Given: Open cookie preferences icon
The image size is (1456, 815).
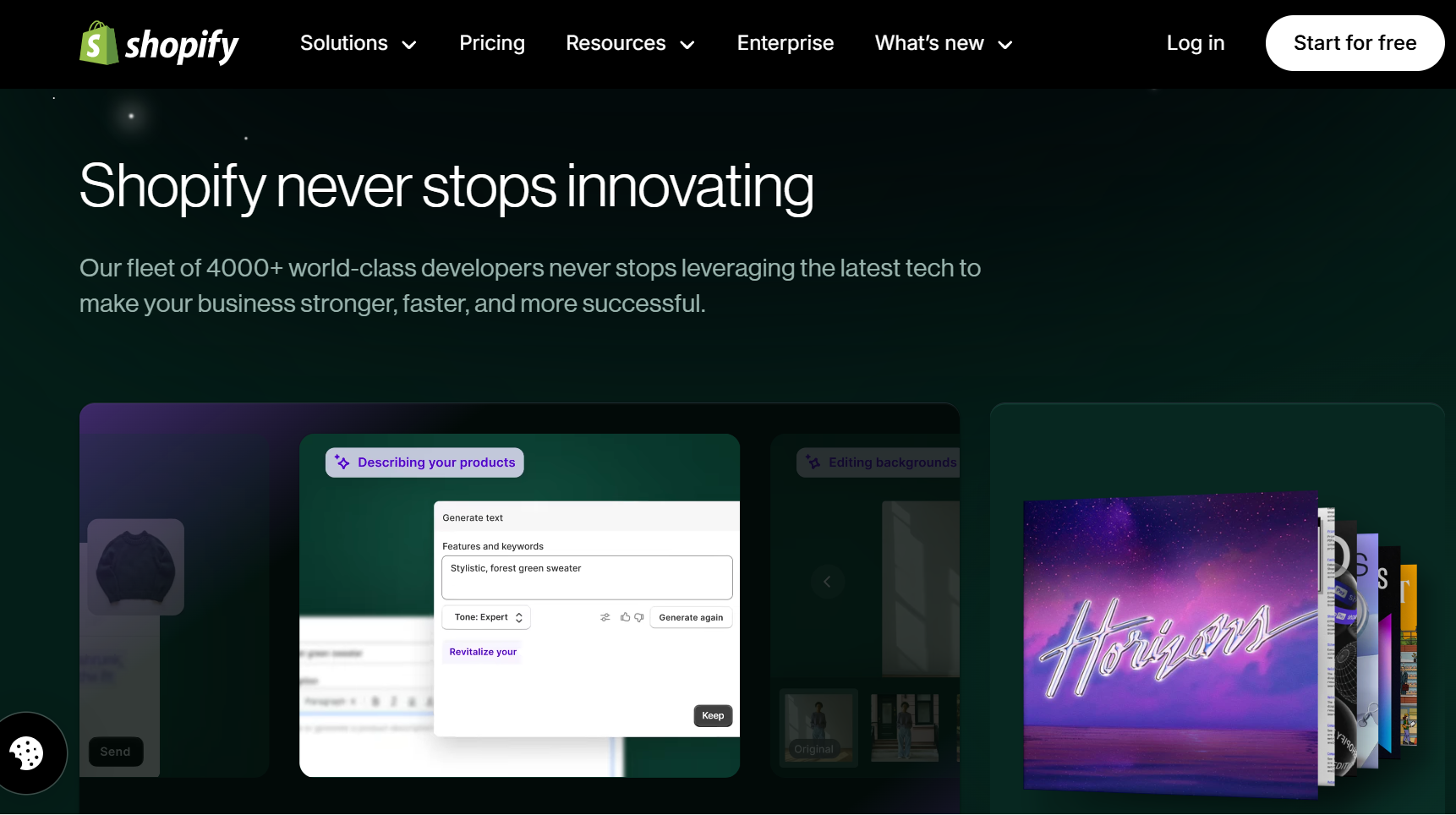Looking at the screenshot, I should click(27, 752).
